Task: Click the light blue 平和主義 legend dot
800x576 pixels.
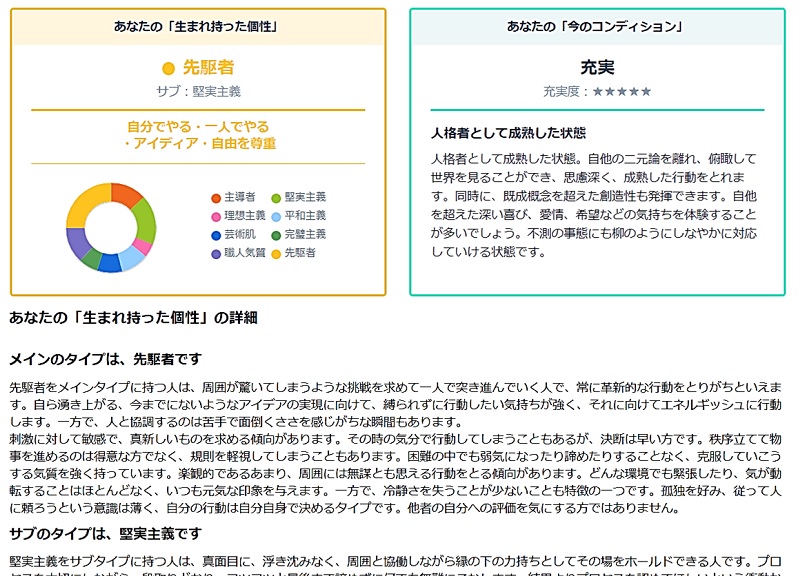Action: point(276,216)
